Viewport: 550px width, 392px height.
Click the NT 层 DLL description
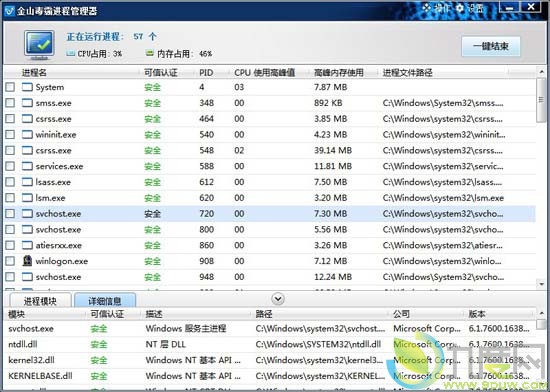165,344
